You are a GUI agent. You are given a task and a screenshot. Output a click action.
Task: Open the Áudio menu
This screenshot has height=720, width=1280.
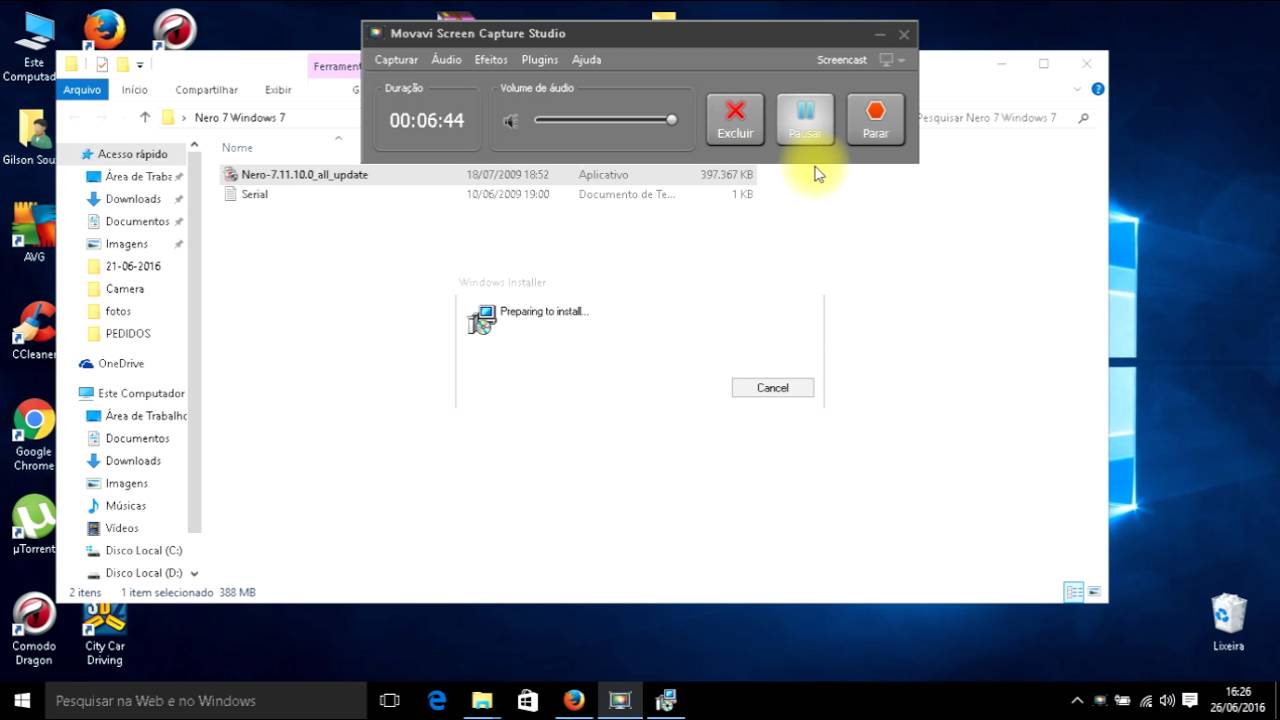pyautogui.click(x=446, y=60)
